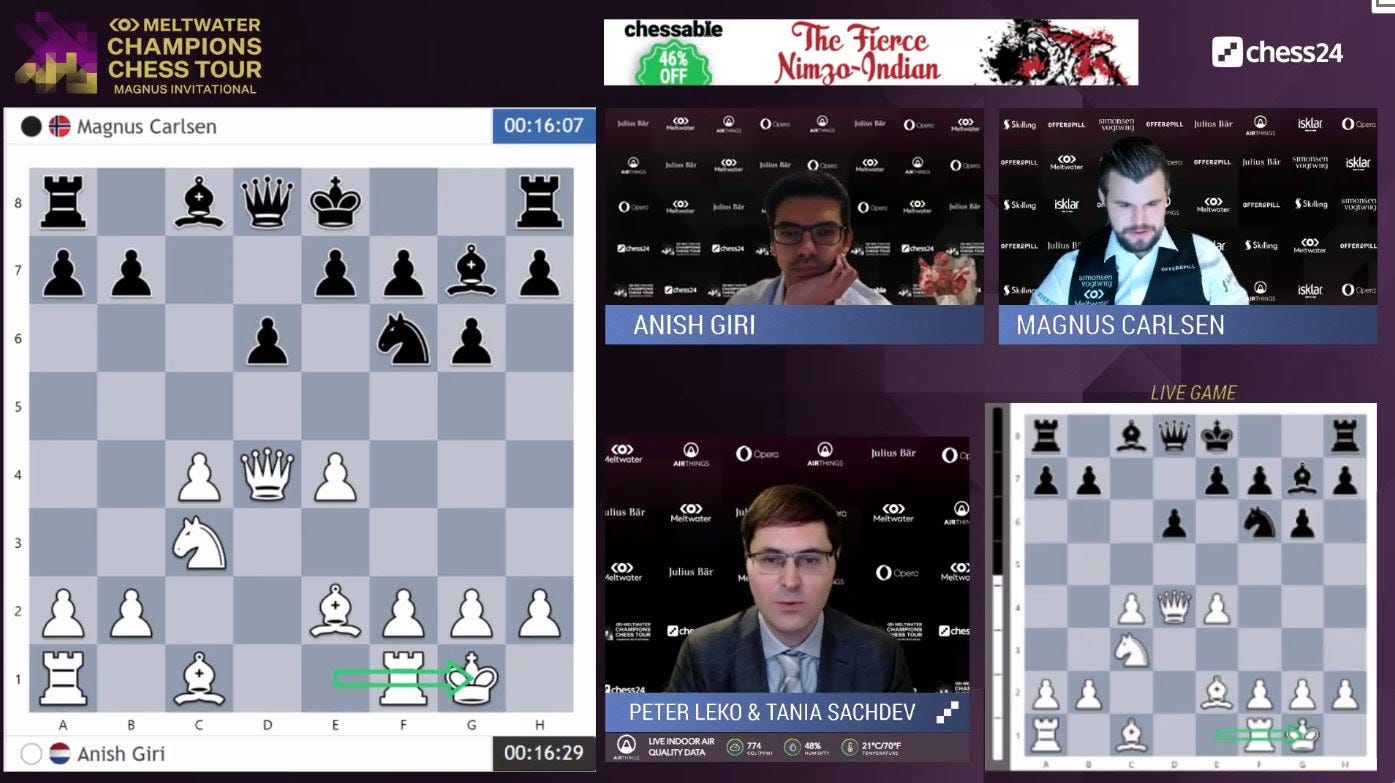Select the black pawn on f7 of main board
Viewport: 1395px width, 783px height.
pyautogui.click(x=403, y=272)
